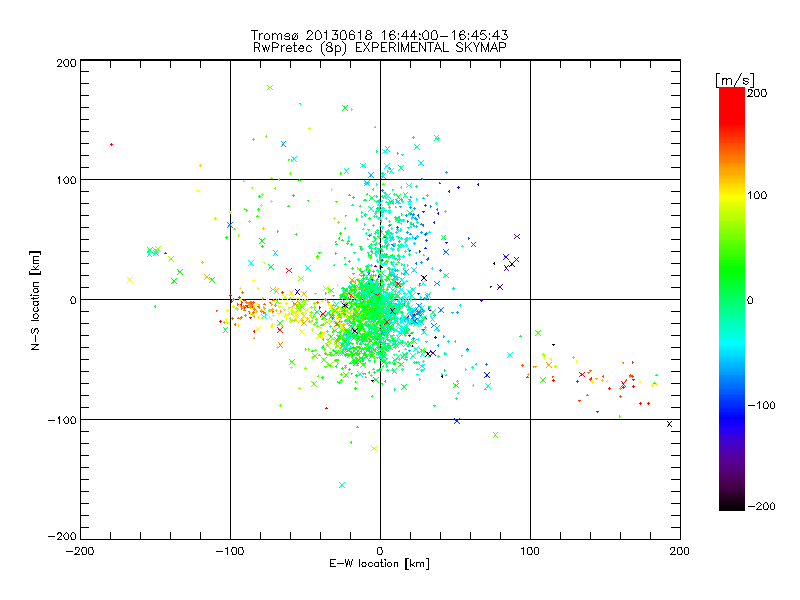Click the colorbar tick label -100
Image resolution: width=800 pixels, height=600 pixels.
[x=761, y=406]
